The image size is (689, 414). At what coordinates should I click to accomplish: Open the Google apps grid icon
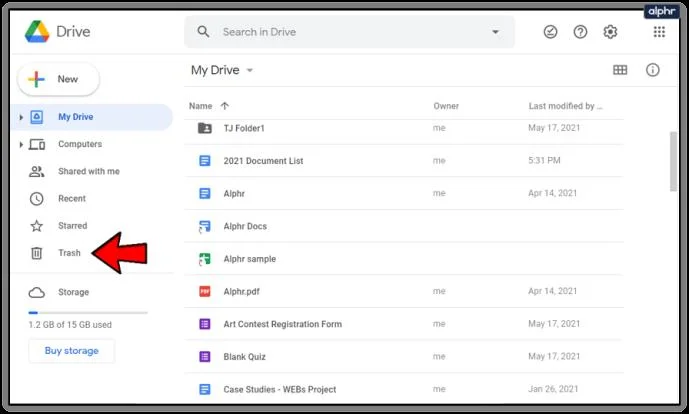[x=659, y=32]
